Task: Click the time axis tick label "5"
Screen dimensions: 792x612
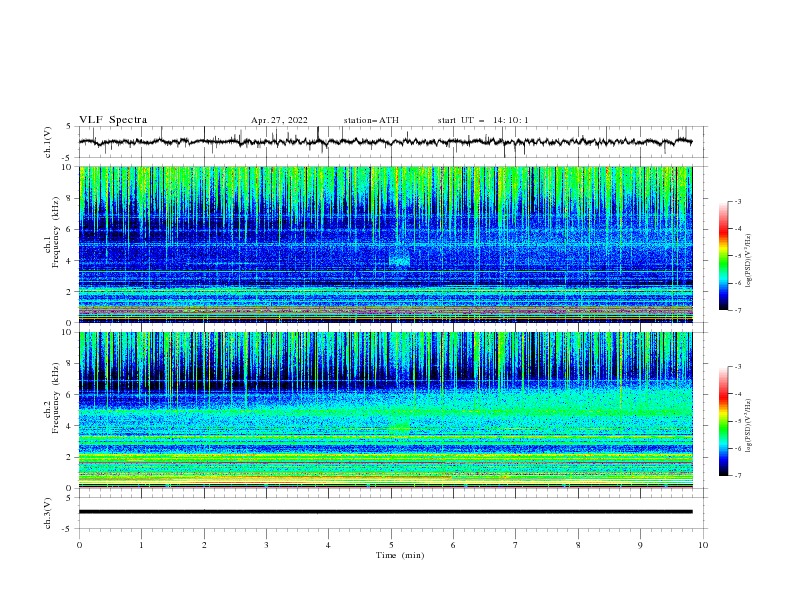Action: point(391,545)
